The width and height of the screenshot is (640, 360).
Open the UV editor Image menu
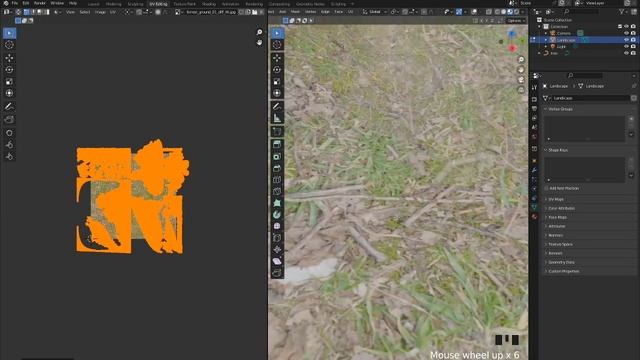tap(100, 12)
